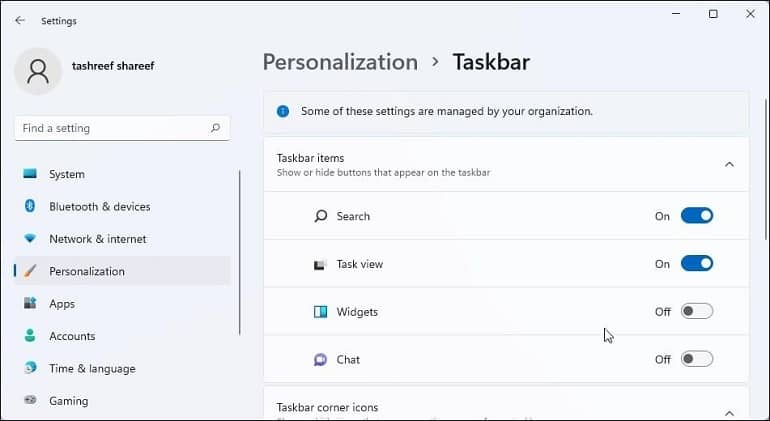Close the Settings window
The height and width of the screenshot is (421, 770).
coord(750,14)
